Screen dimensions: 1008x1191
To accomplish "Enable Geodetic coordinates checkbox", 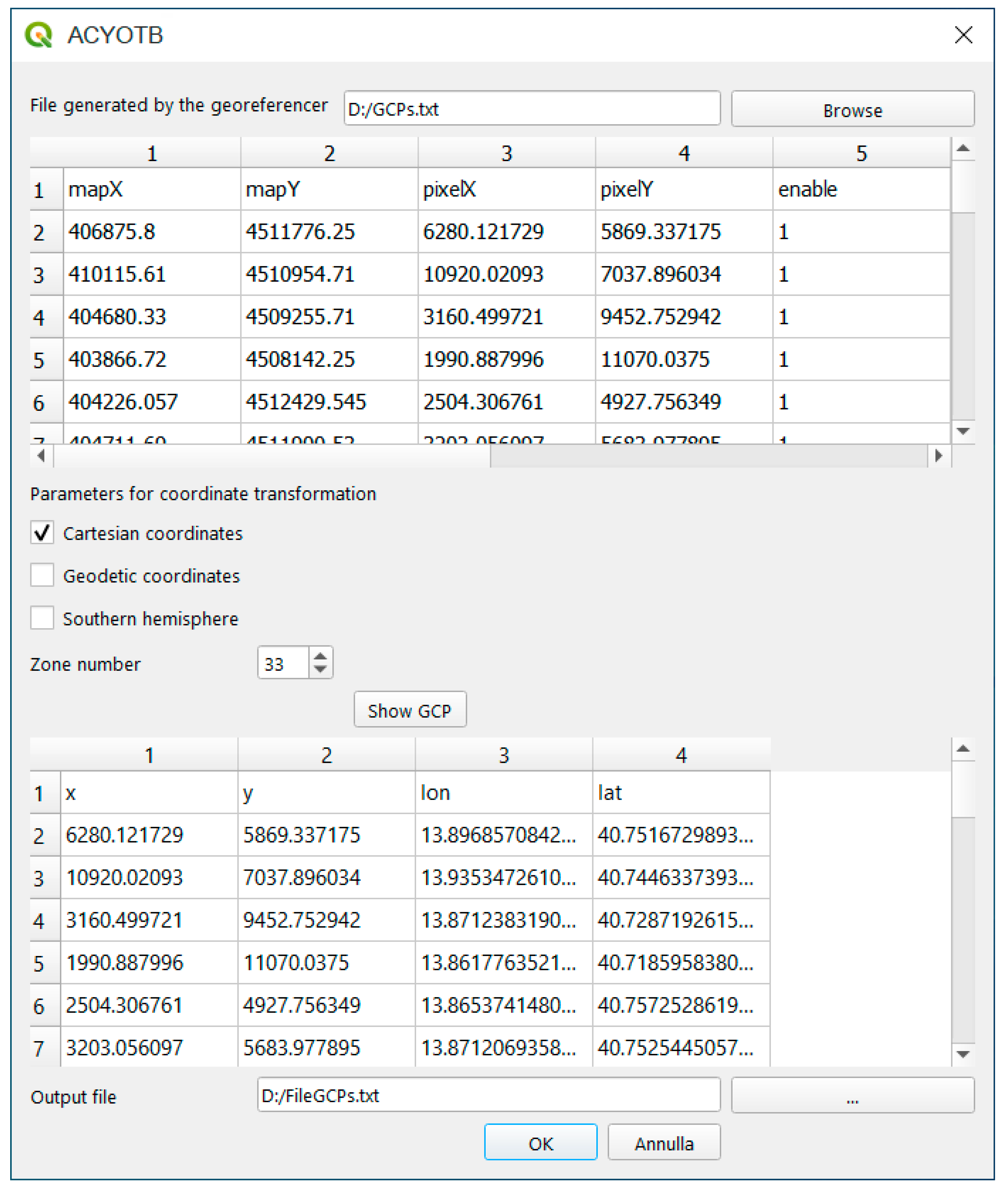I will point(42,575).
